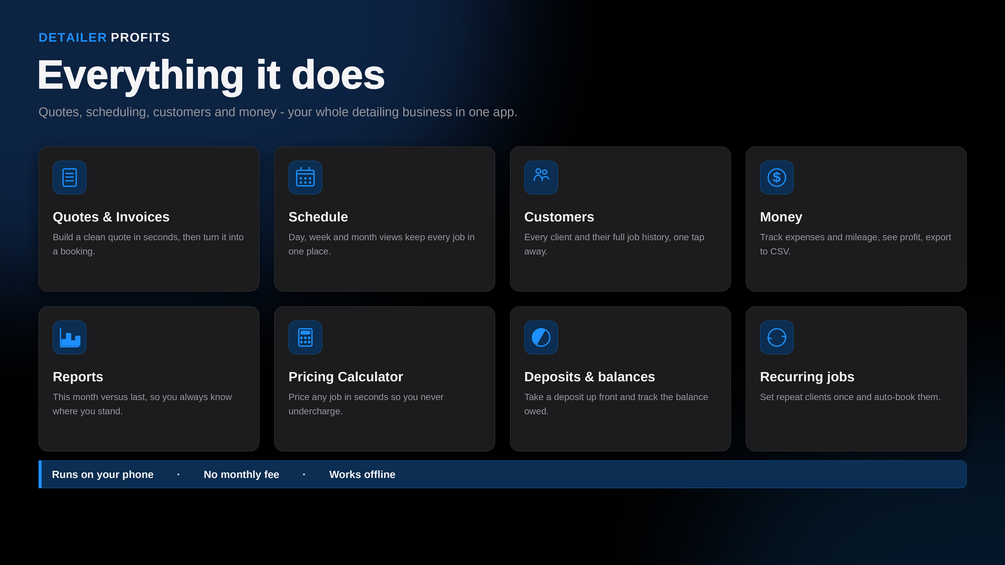Click the Money dollar sign icon
This screenshot has width=1005, height=565.
pyautogui.click(x=777, y=177)
